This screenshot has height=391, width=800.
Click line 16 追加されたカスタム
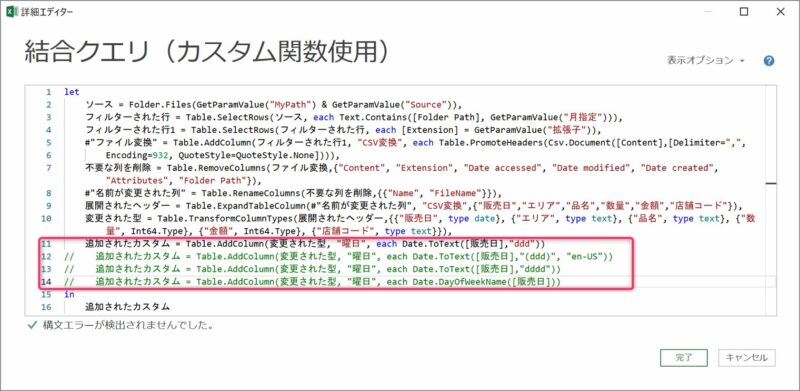click(x=128, y=307)
